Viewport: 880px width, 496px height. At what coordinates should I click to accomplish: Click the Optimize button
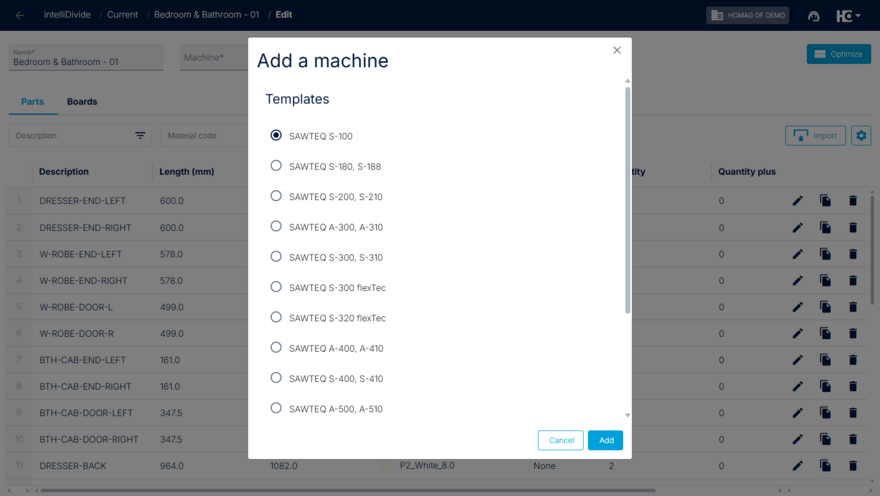pos(838,54)
